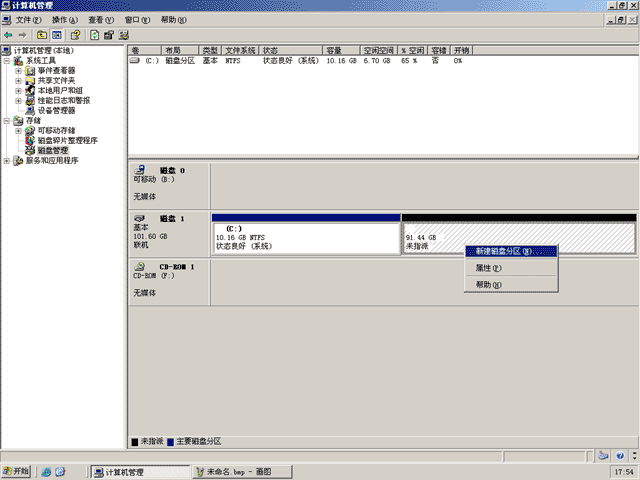Expand the 可移动存储 tree node
The height and width of the screenshot is (480, 640).
point(18,131)
